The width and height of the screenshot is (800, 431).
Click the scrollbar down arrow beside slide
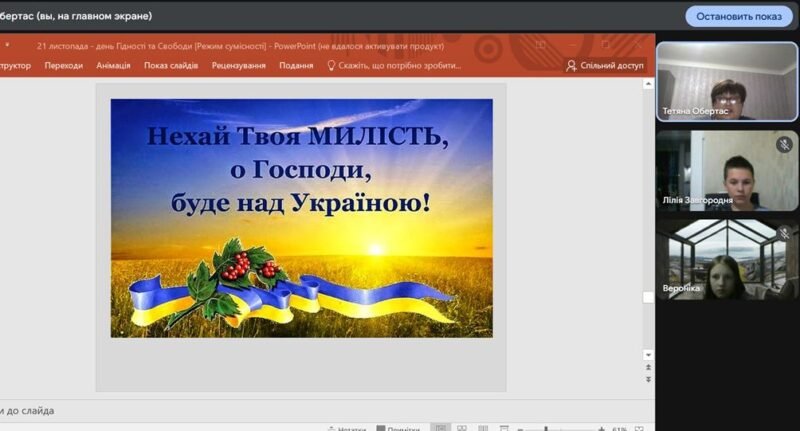[648, 354]
